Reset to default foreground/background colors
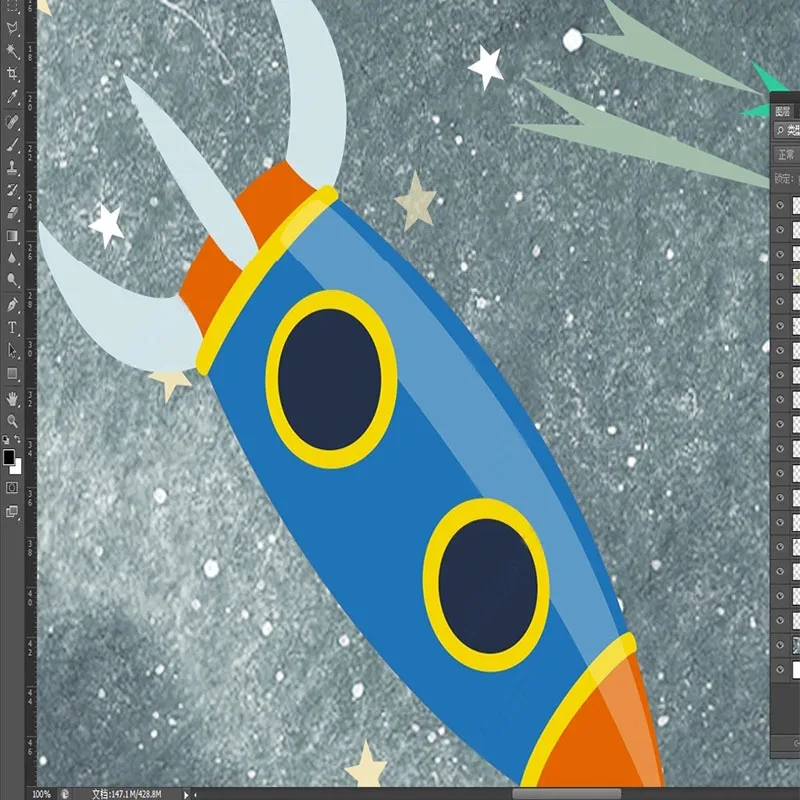The width and height of the screenshot is (800, 800). coord(6,439)
